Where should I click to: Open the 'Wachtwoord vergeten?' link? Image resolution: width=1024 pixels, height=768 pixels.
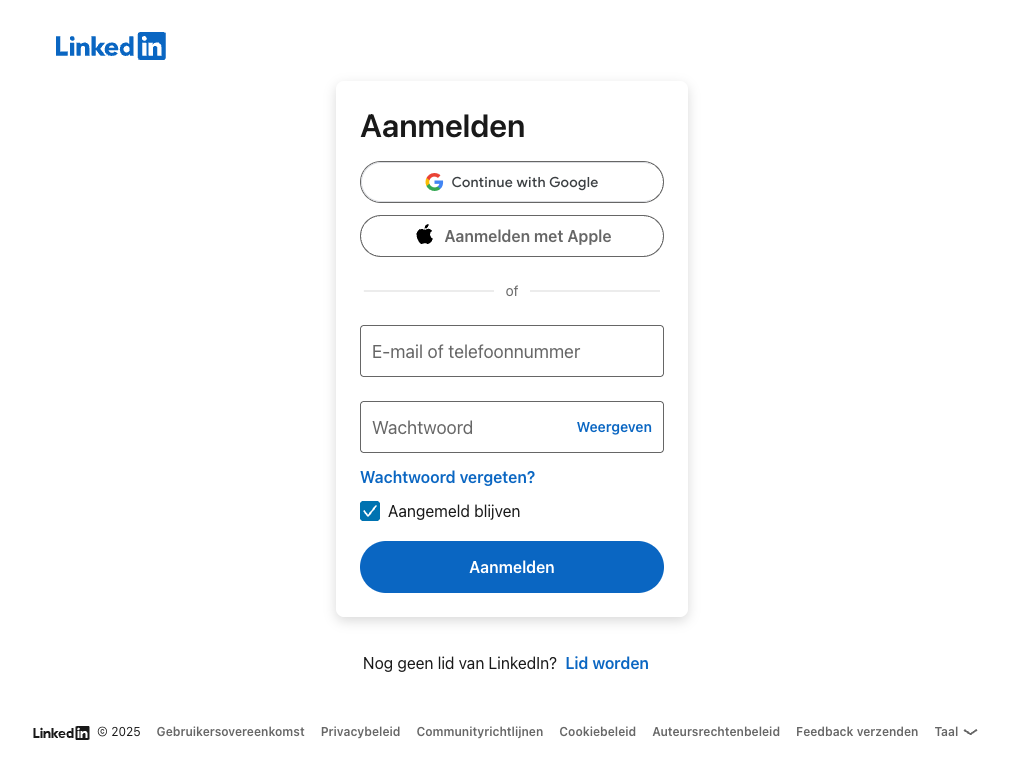tap(447, 477)
